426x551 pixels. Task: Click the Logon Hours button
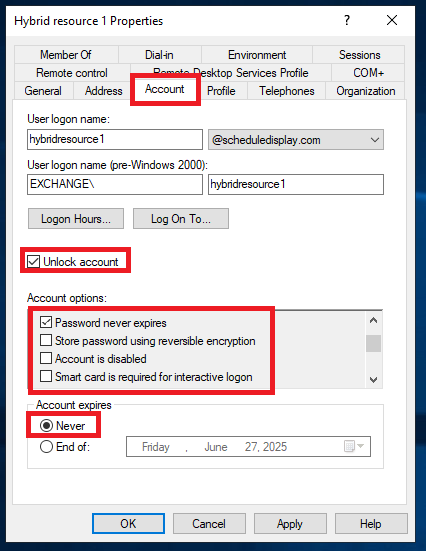point(76,219)
